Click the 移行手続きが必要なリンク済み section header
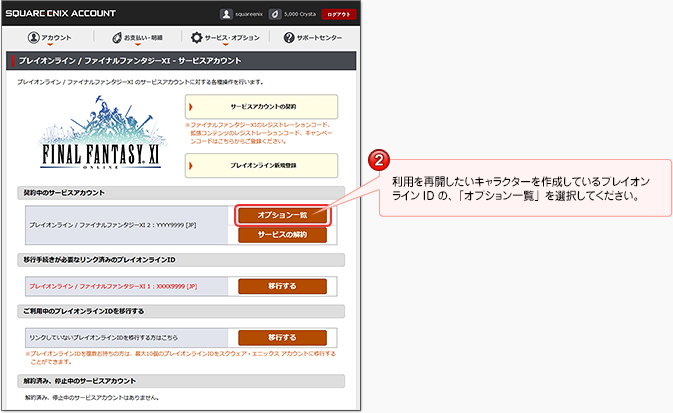 click(181, 260)
